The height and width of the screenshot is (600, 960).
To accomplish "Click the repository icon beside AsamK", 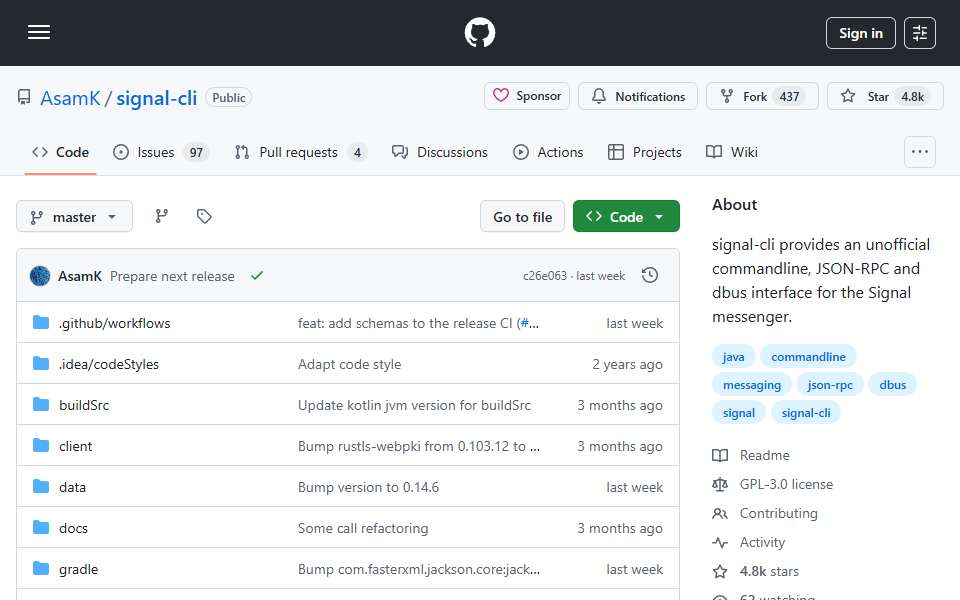I will [x=24, y=97].
